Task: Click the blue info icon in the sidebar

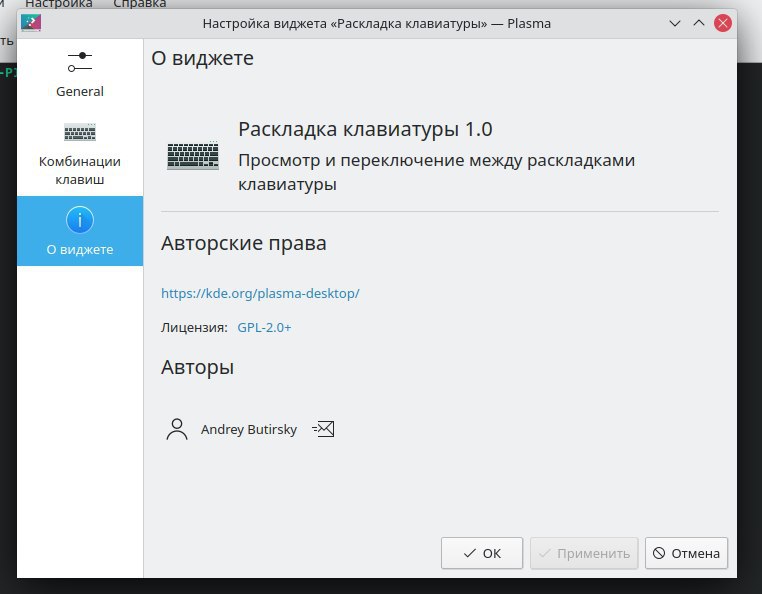Action: click(80, 220)
